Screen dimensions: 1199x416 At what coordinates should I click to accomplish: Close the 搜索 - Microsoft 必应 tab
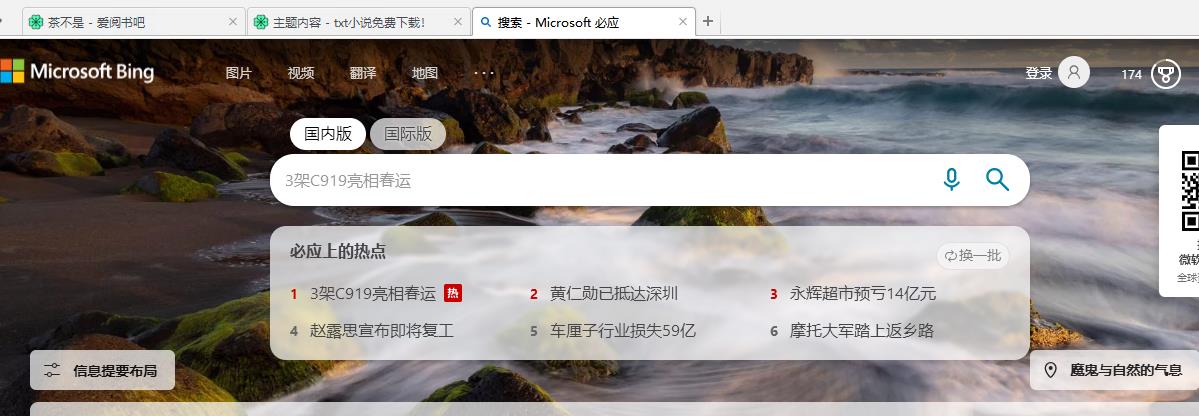coord(683,22)
